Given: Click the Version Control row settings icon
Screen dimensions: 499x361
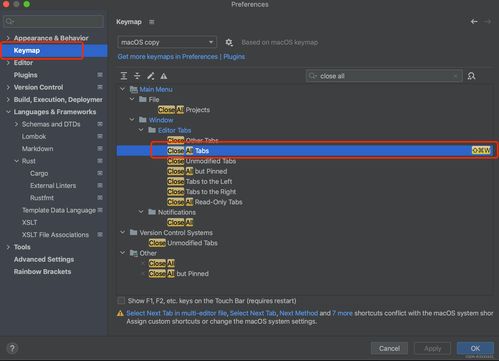Looking at the screenshot, I should coord(100,87).
